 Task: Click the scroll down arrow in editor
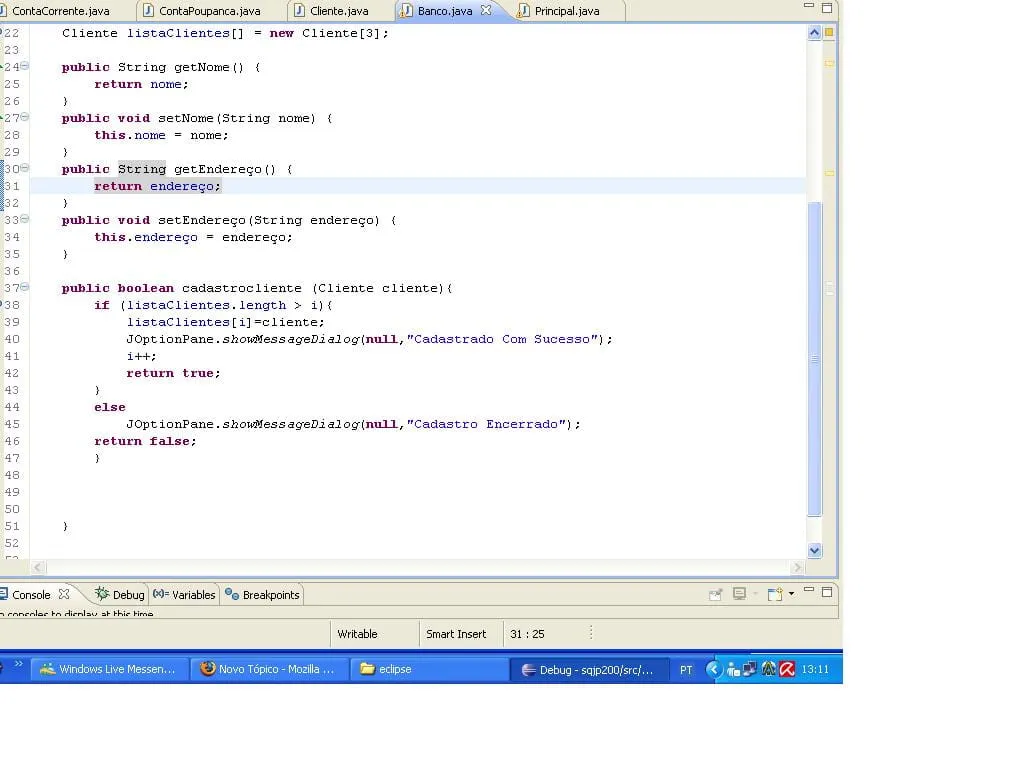point(814,550)
